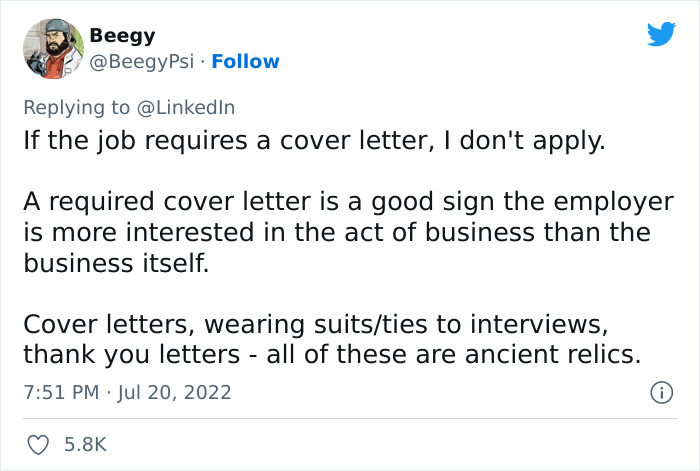Open the @BeegyPsi handle link
This screenshot has height=471, width=700.
(x=141, y=62)
